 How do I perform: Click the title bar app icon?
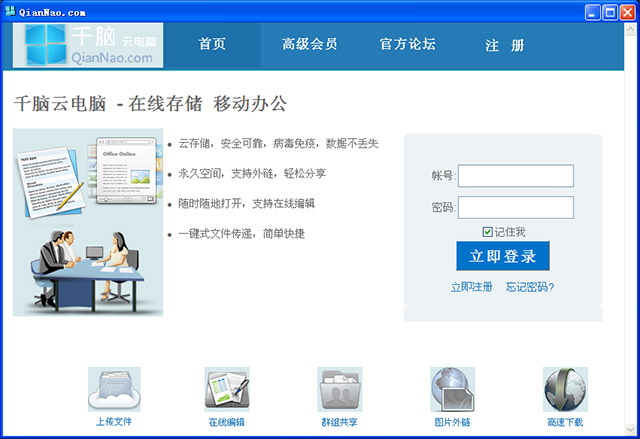click(10, 11)
